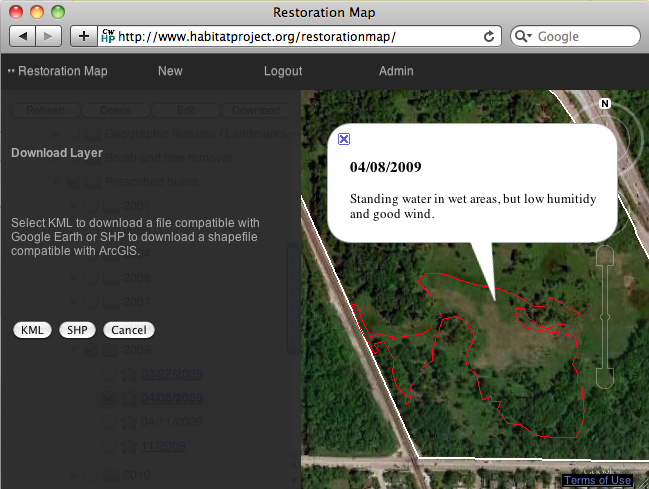This screenshot has width=649, height=489.
Task: Download the layer as KML
Action: pyautogui.click(x=32, y=330)
